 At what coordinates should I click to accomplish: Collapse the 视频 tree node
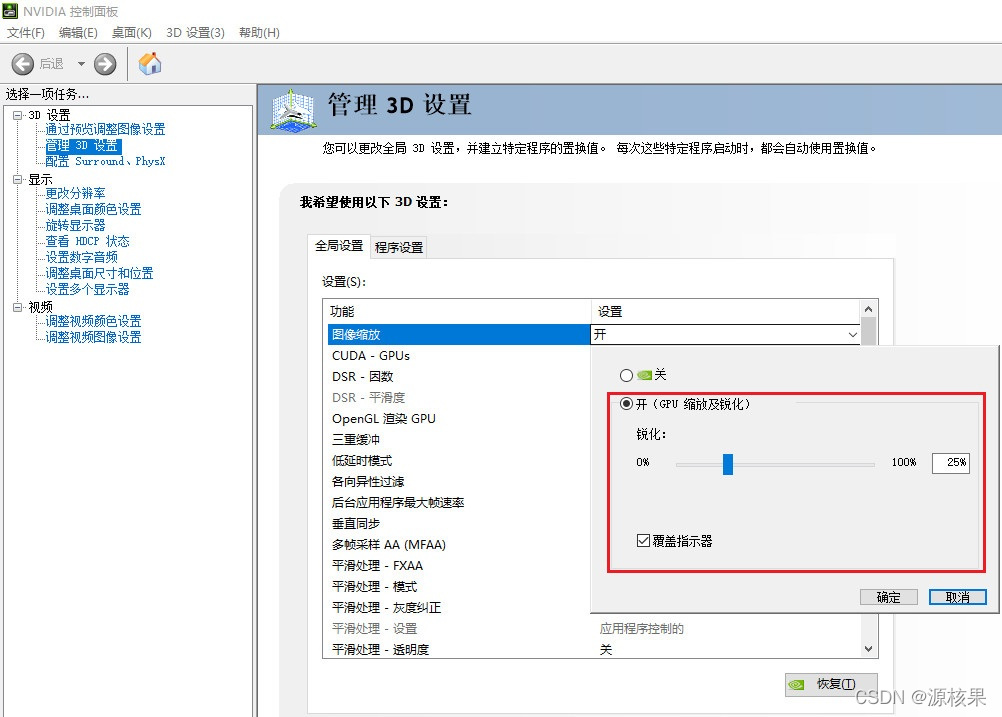pos(18,307)
